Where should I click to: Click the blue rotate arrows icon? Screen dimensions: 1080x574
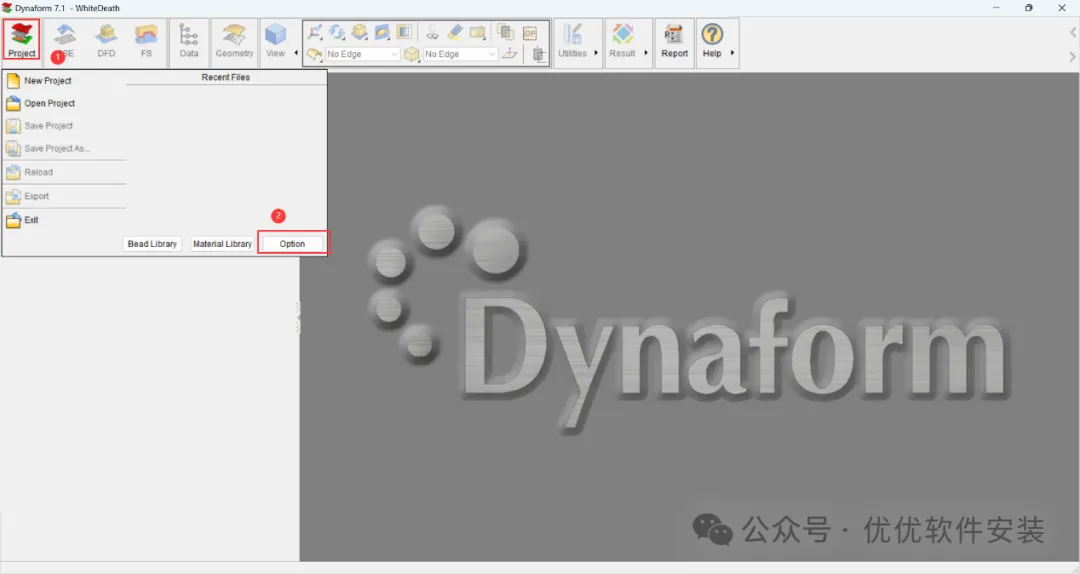point(337,32)
